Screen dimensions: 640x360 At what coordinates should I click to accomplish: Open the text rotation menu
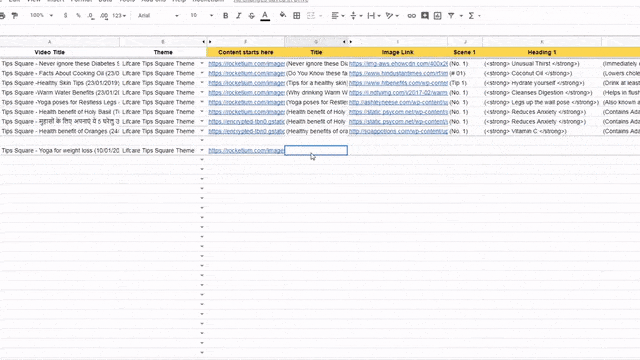392,16
